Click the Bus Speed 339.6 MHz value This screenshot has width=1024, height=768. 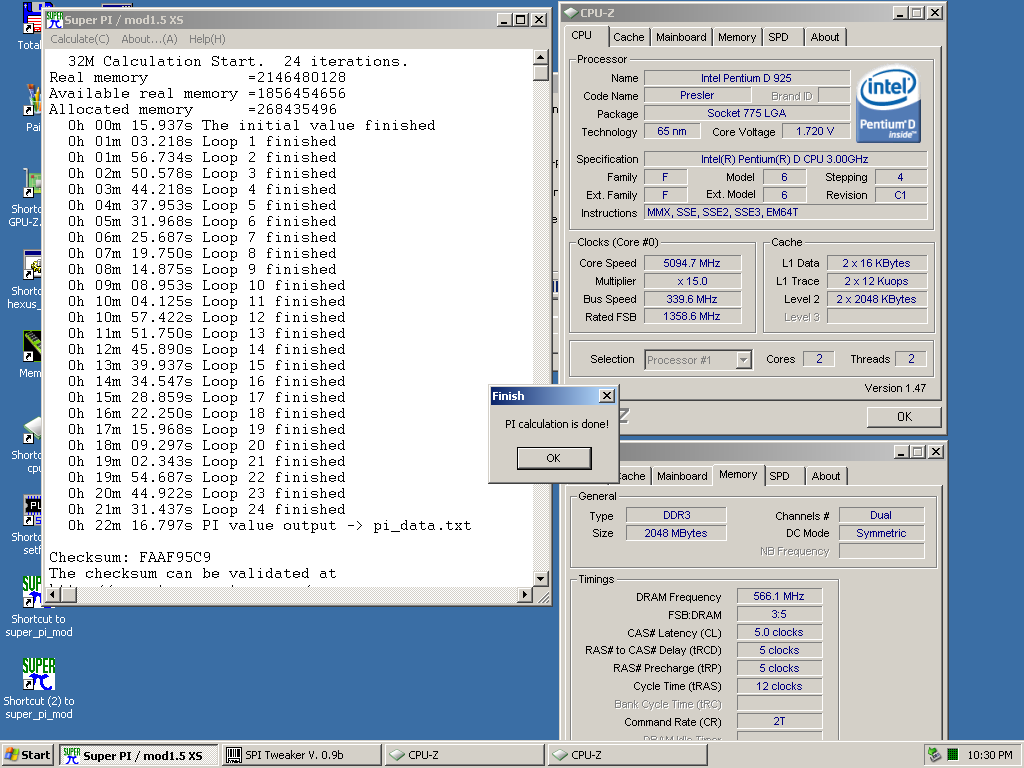coord(692,299)
